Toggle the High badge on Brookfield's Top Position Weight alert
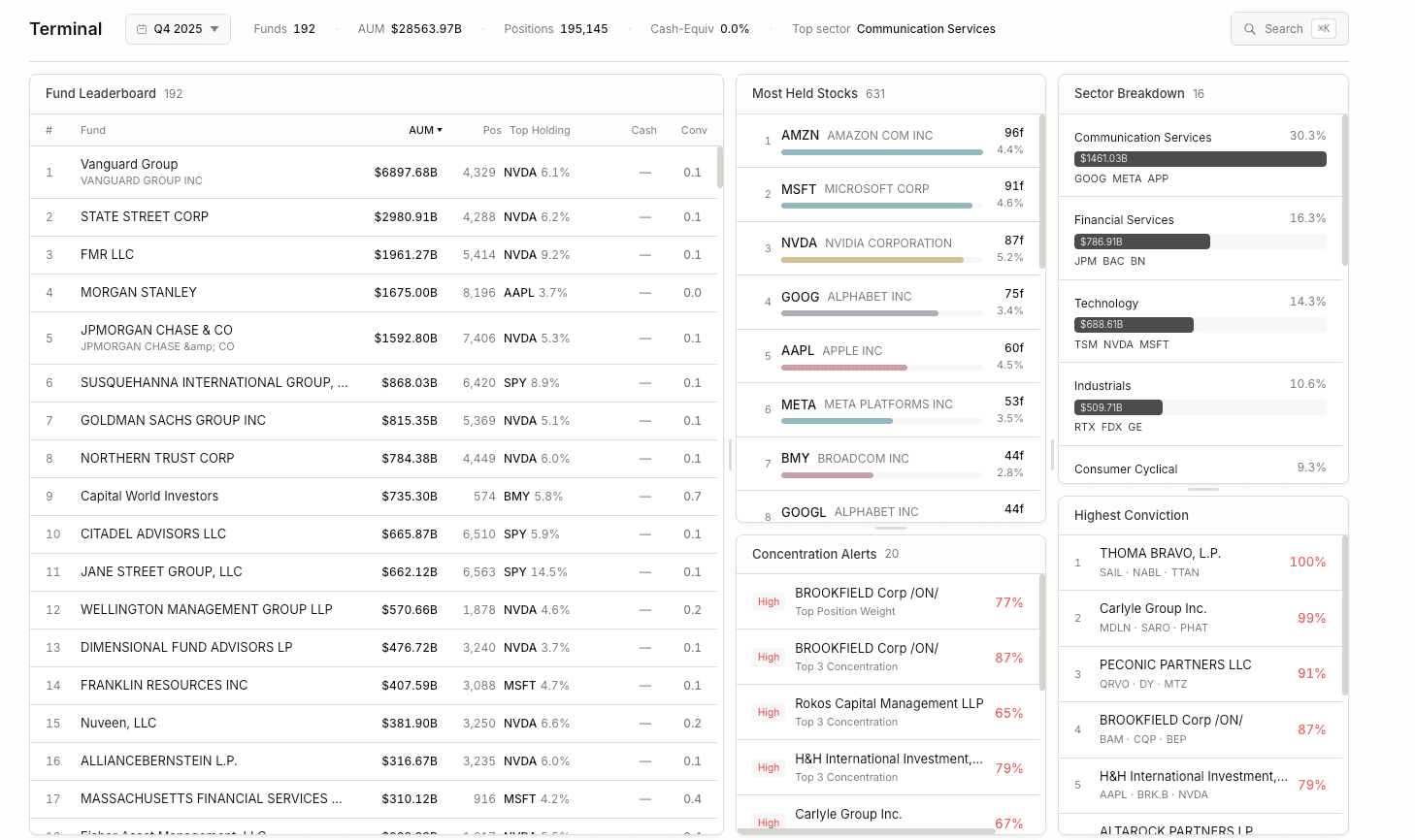 coord(768,601)
